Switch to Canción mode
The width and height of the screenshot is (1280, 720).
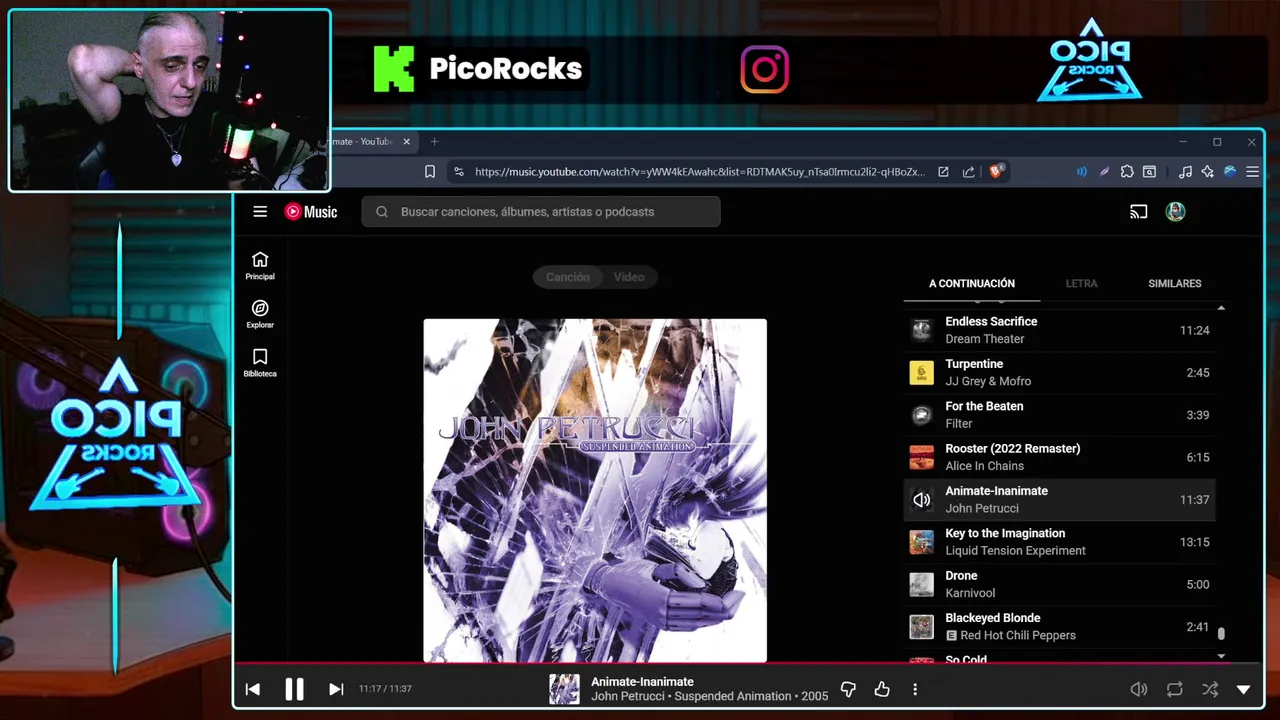(x=567, y=277)
